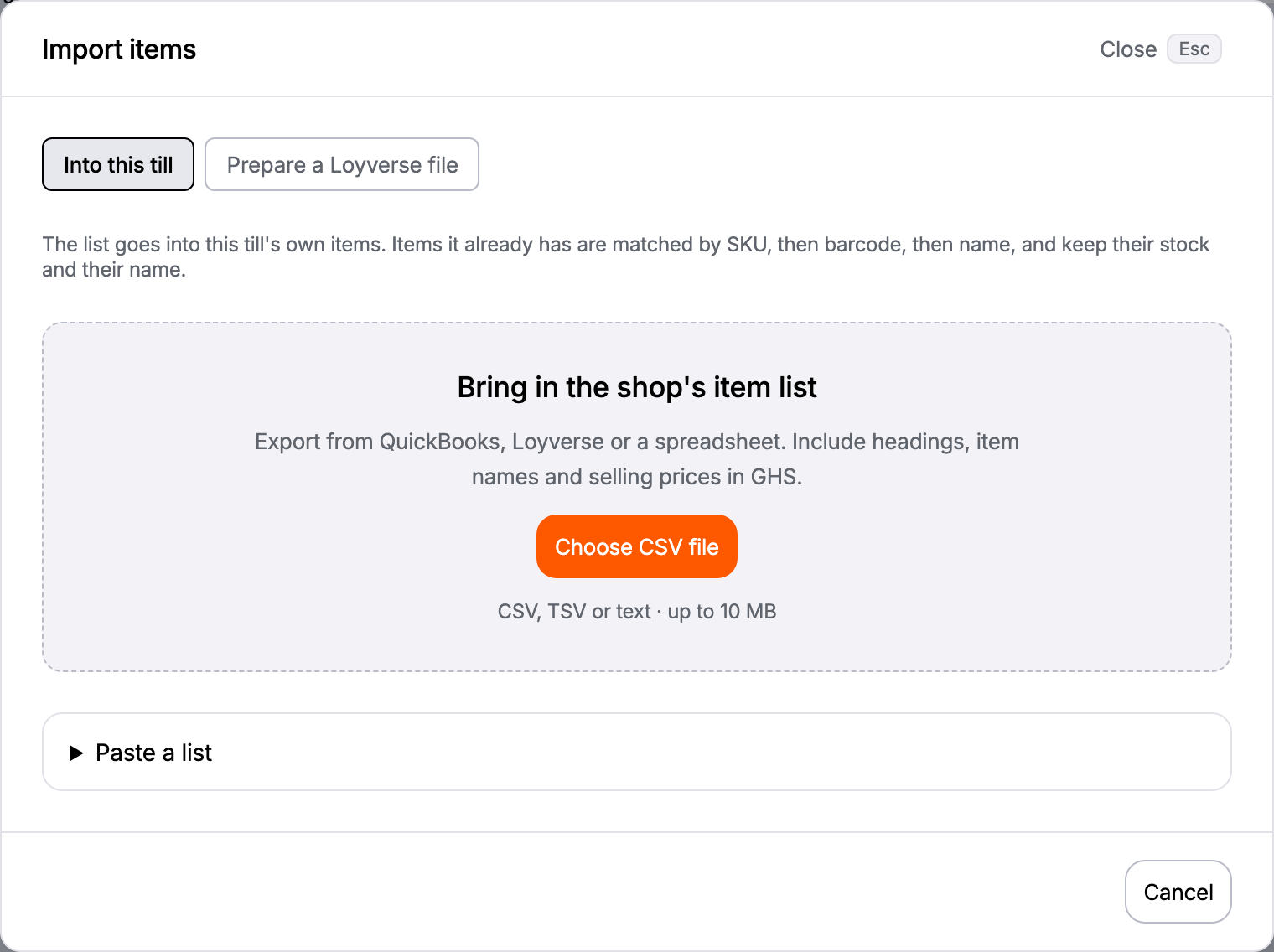
Task: Click the "Import items" dialog title
Action: [x=119, y=49]
